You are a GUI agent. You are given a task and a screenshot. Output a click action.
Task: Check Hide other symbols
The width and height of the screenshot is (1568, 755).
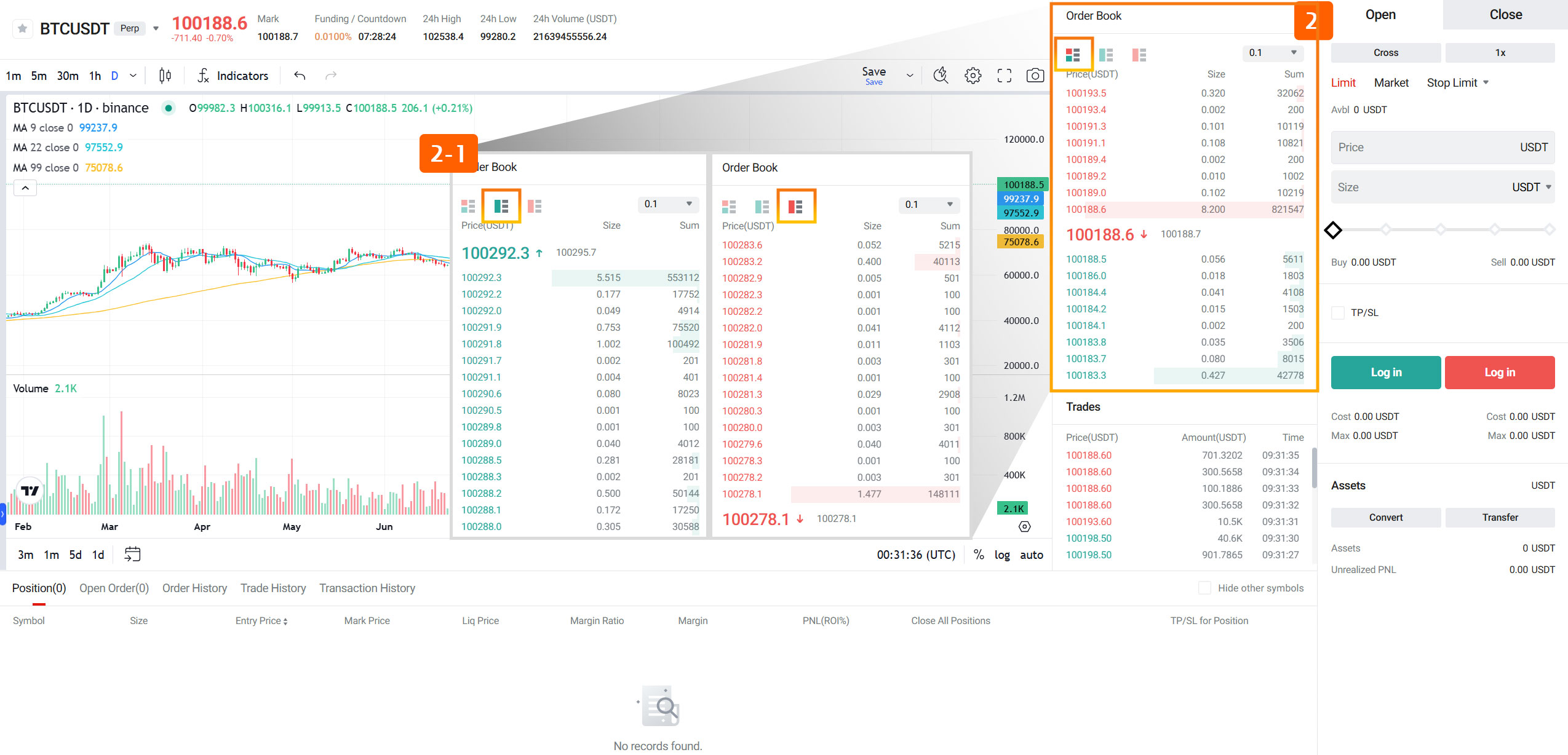1205,588
